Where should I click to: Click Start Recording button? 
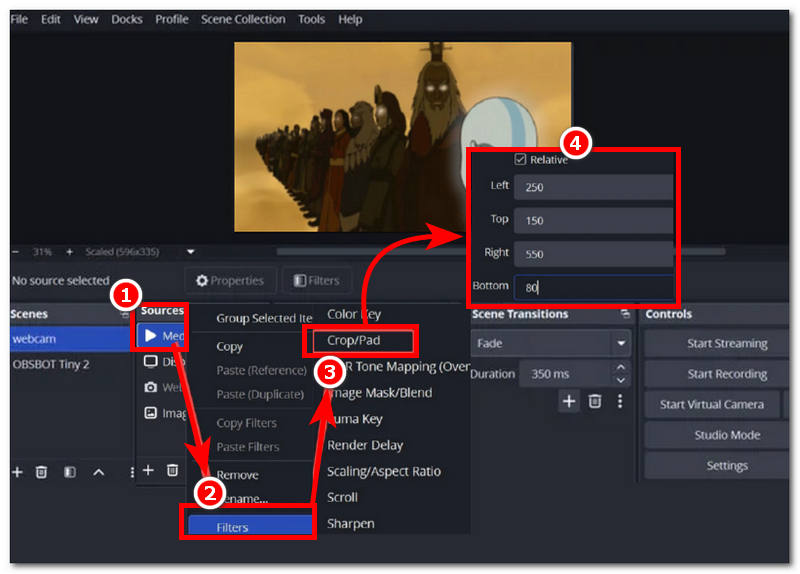click(717, 373)
